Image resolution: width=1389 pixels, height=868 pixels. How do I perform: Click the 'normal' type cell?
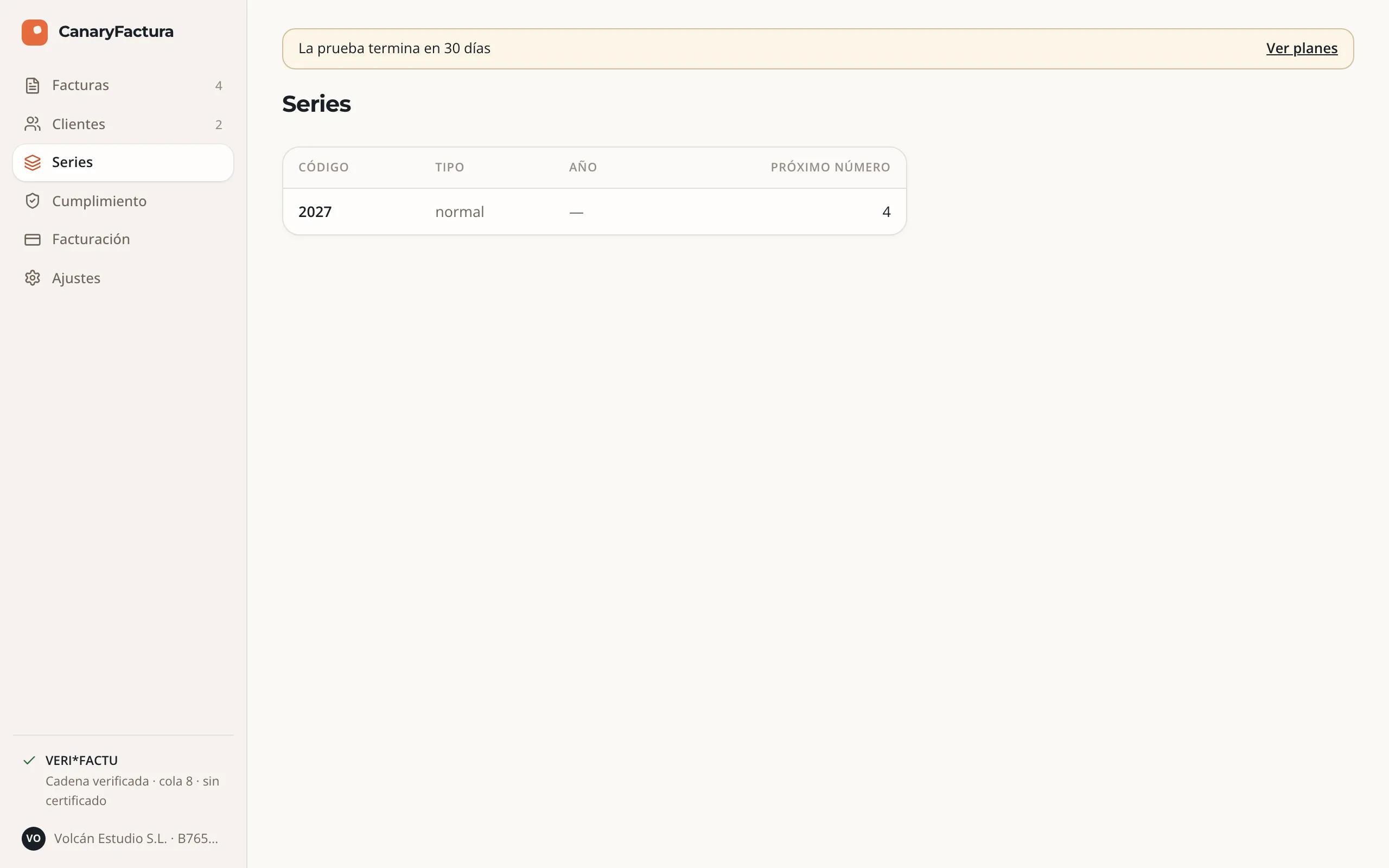point(460,212)
